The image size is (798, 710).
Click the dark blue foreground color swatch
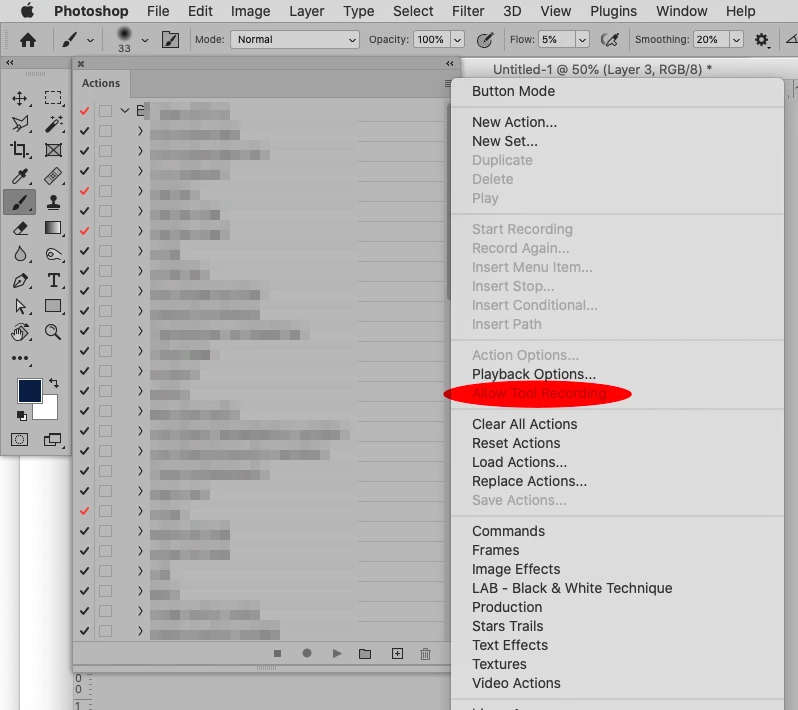click(30, 391)
